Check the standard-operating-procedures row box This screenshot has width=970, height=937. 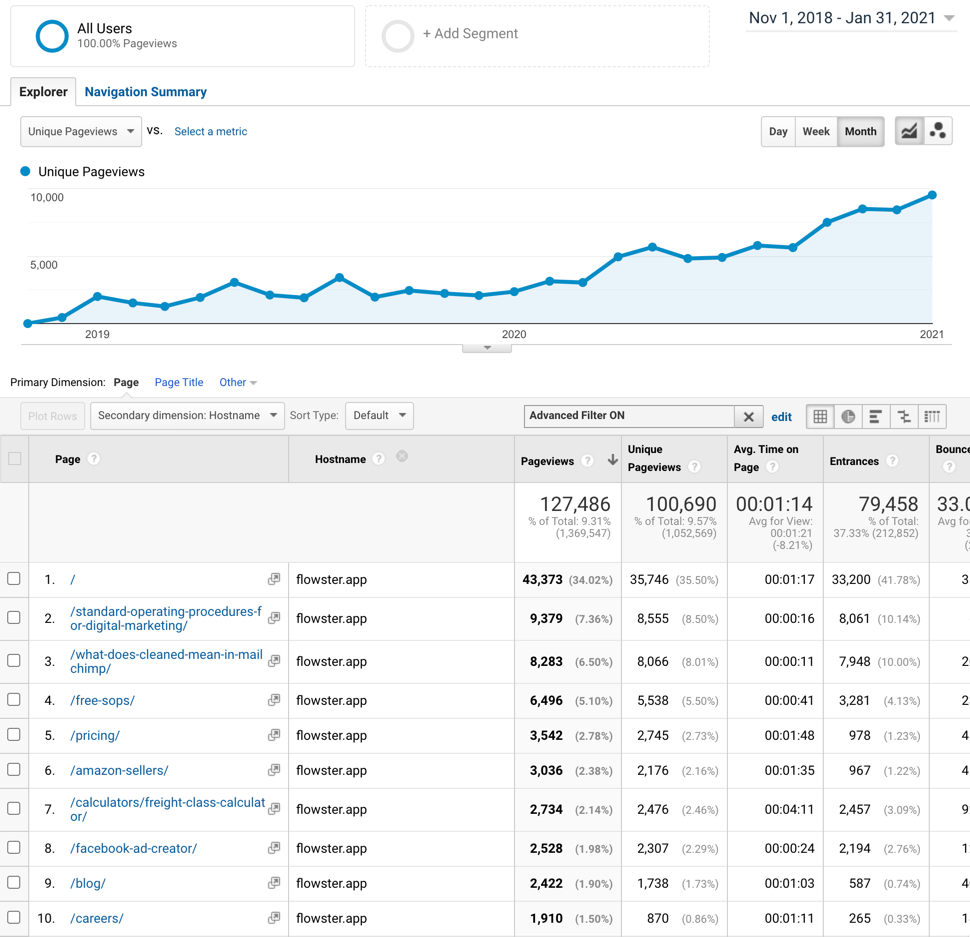pos(14,617)
